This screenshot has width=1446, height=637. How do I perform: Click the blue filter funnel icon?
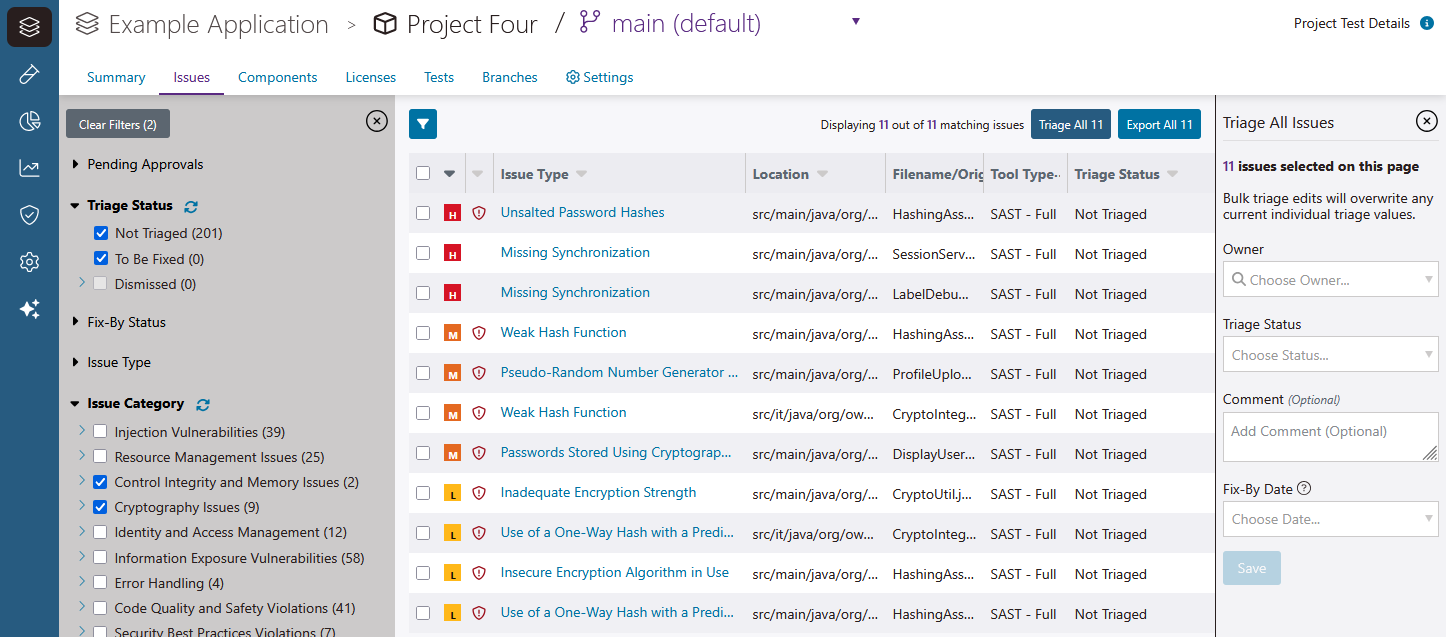pos(423,124)
